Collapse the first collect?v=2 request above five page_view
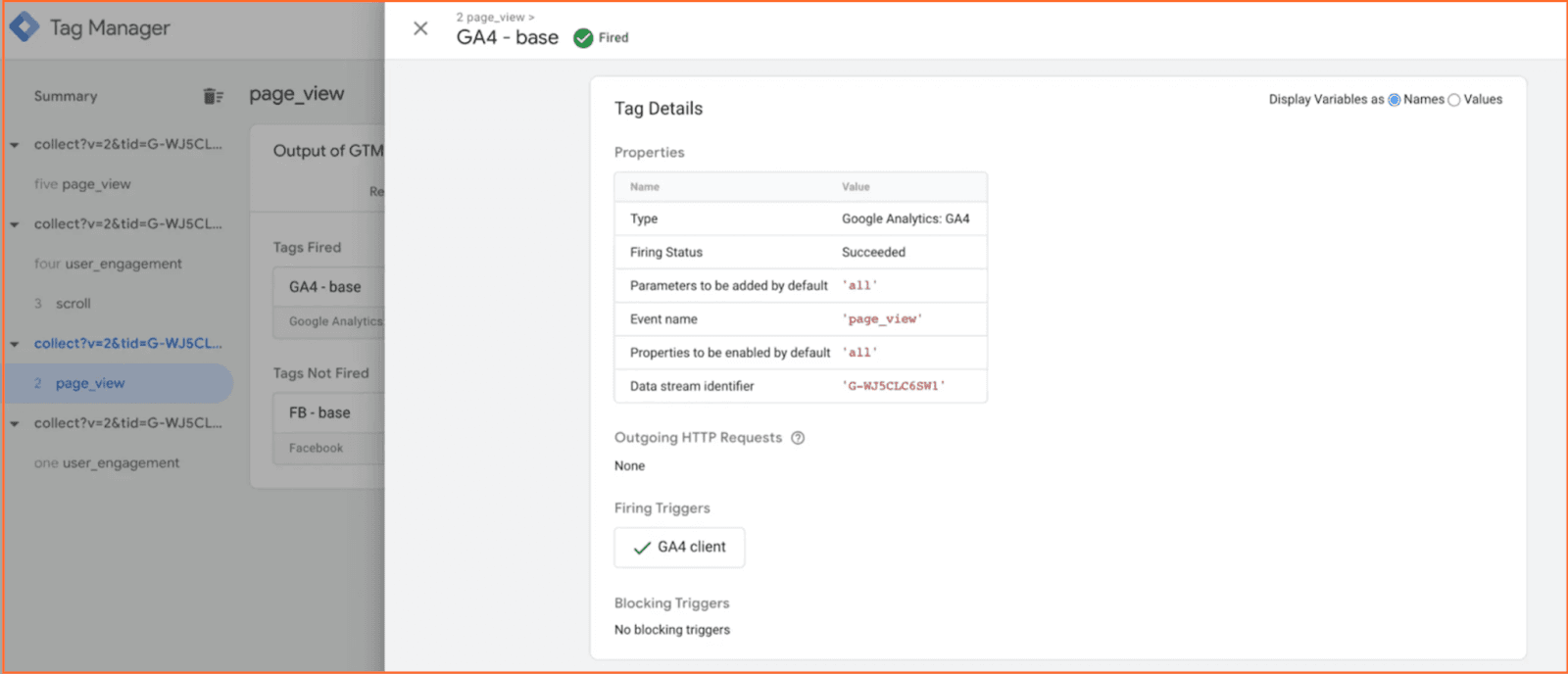The width and height of the screenshot is (1568, 674). click(x=15, y=145)
